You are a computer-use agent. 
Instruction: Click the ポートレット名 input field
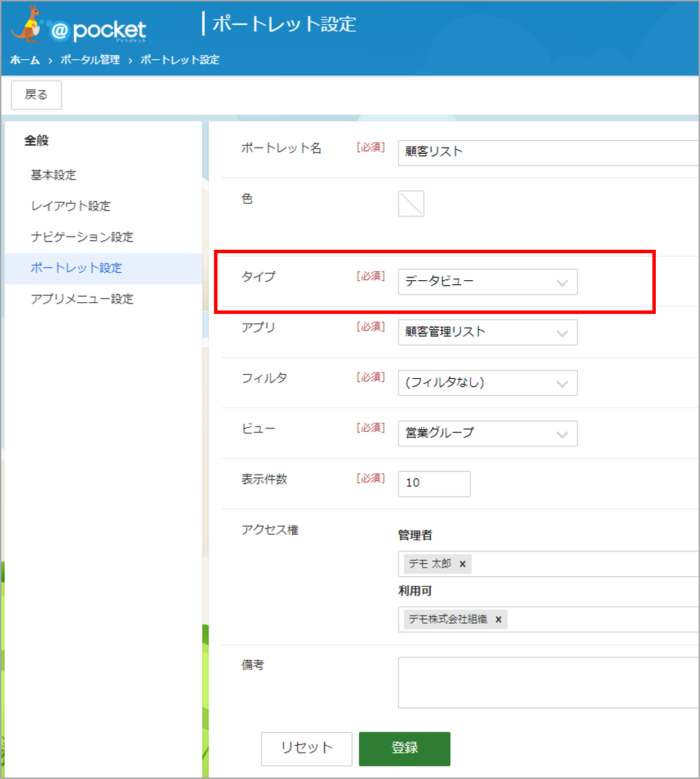click(x=548, y=153)
